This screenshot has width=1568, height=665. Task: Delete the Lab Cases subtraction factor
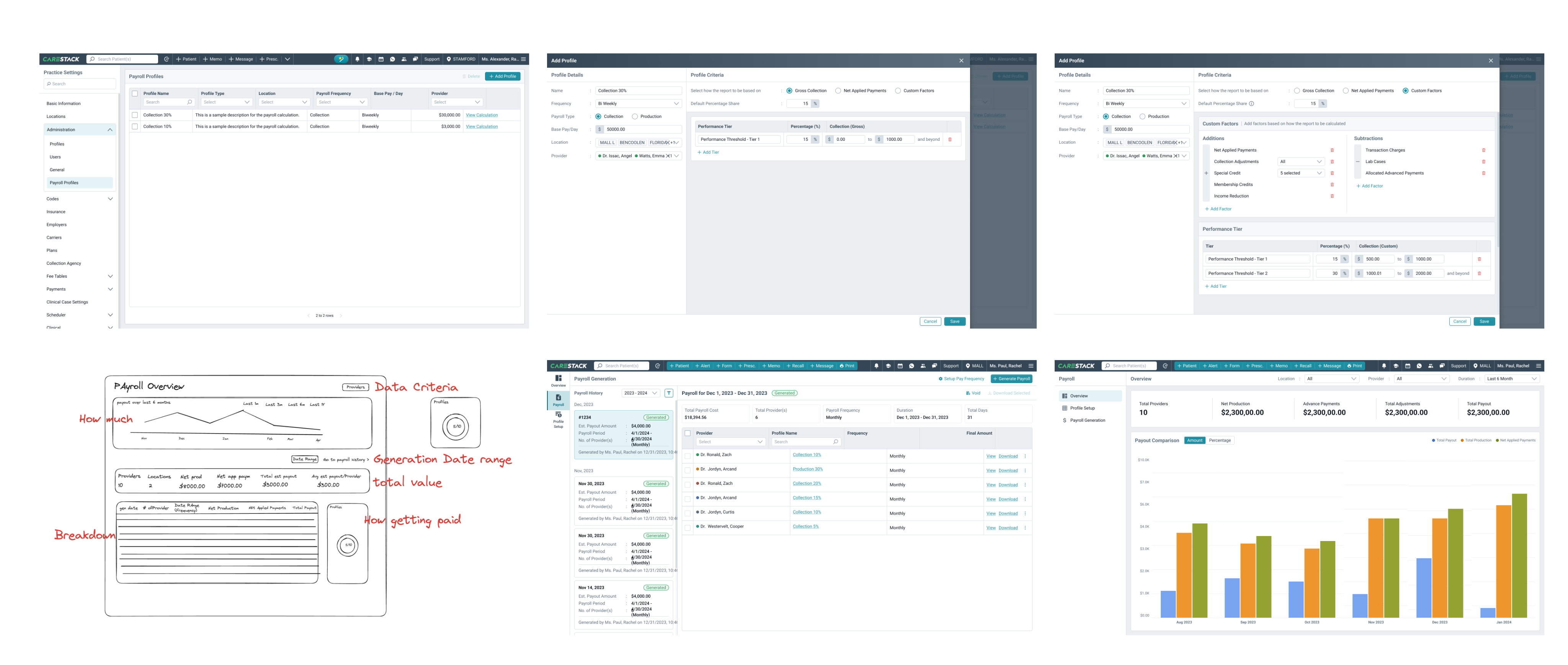(x=1483, y=162)
